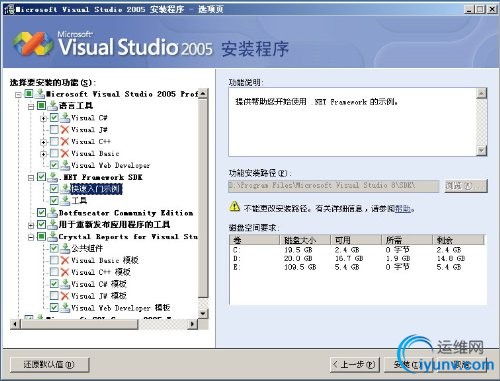Click the 剩余 column header

click(x=458, y=240)
